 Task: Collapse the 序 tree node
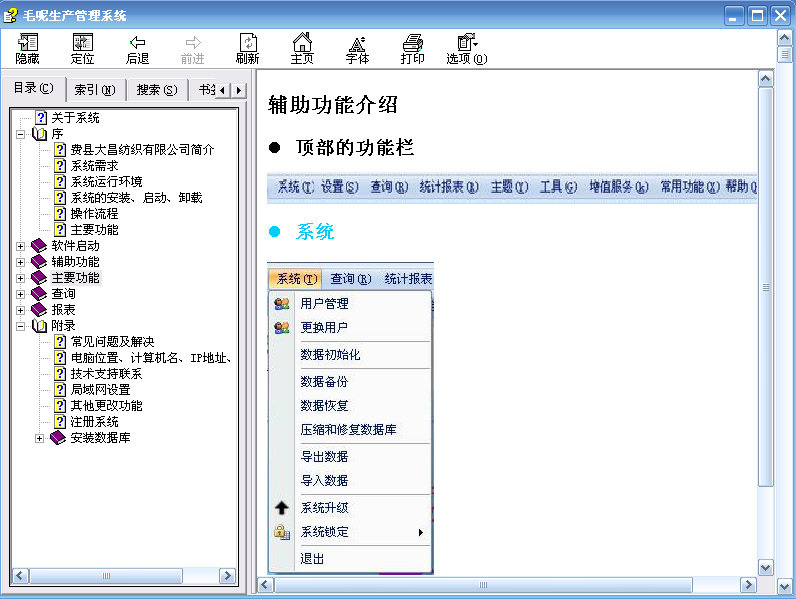[x=20, y=135]
